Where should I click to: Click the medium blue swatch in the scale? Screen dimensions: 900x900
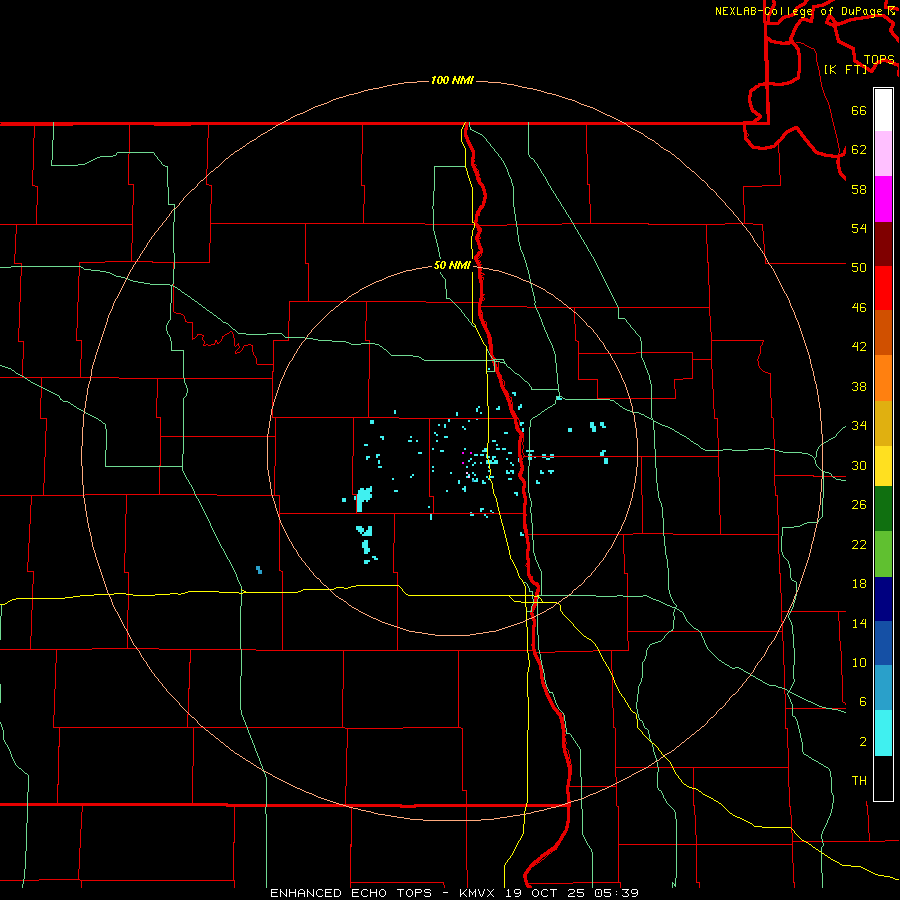883,643
